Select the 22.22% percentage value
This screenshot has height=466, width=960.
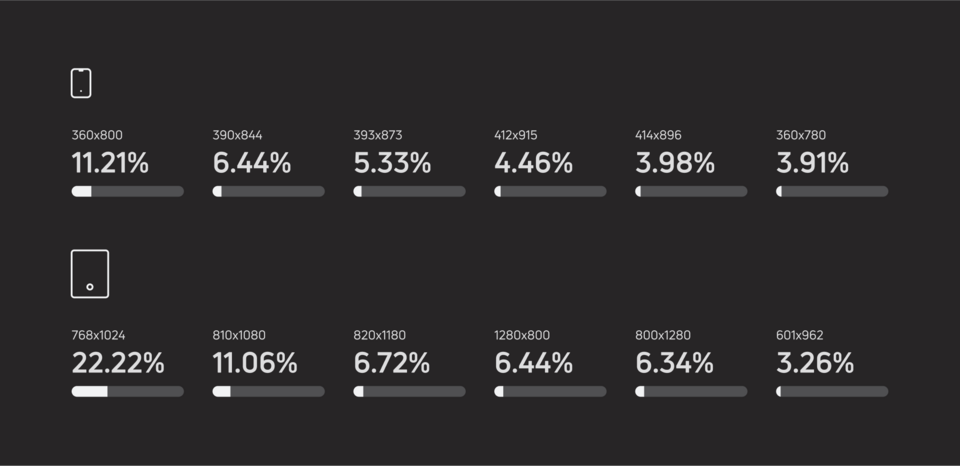pyautogui.click(x=118, y=363)
